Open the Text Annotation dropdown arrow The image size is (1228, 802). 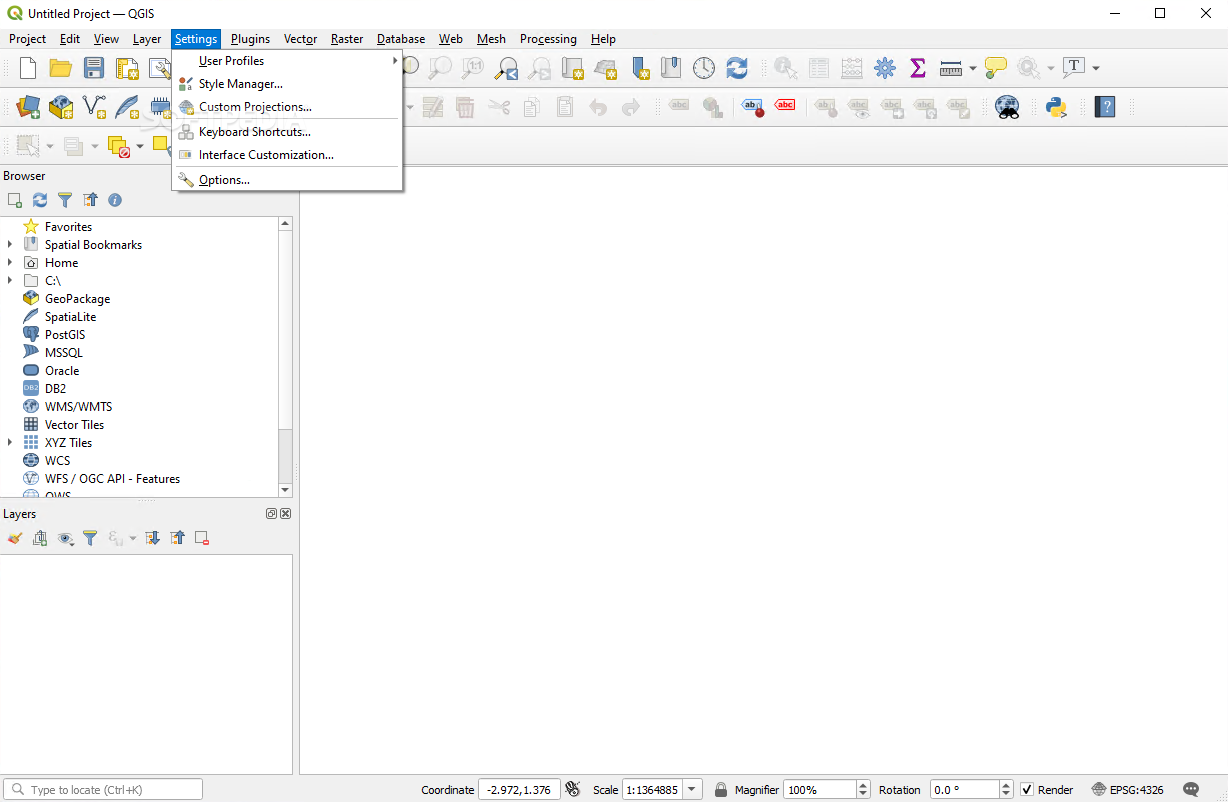[1096, 68]
